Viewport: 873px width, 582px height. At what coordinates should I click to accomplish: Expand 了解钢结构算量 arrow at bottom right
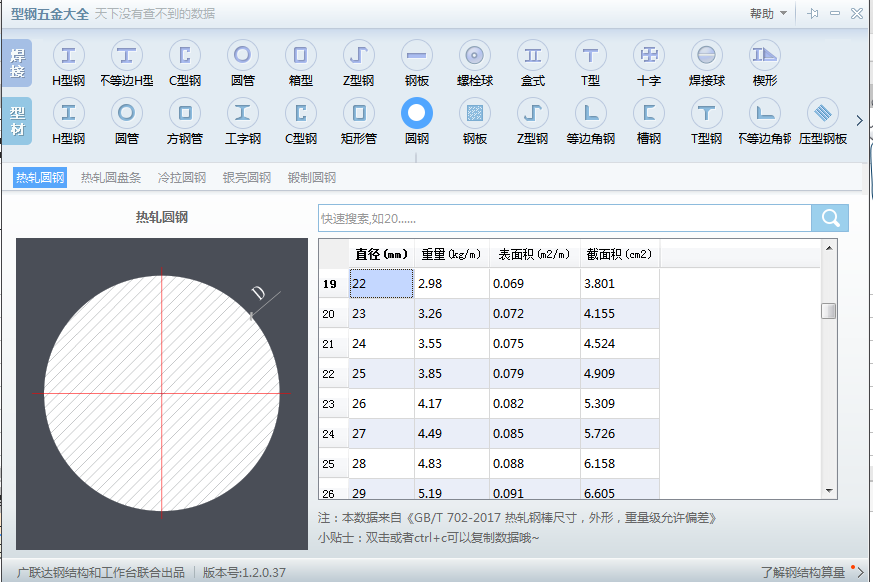(861, 572)
